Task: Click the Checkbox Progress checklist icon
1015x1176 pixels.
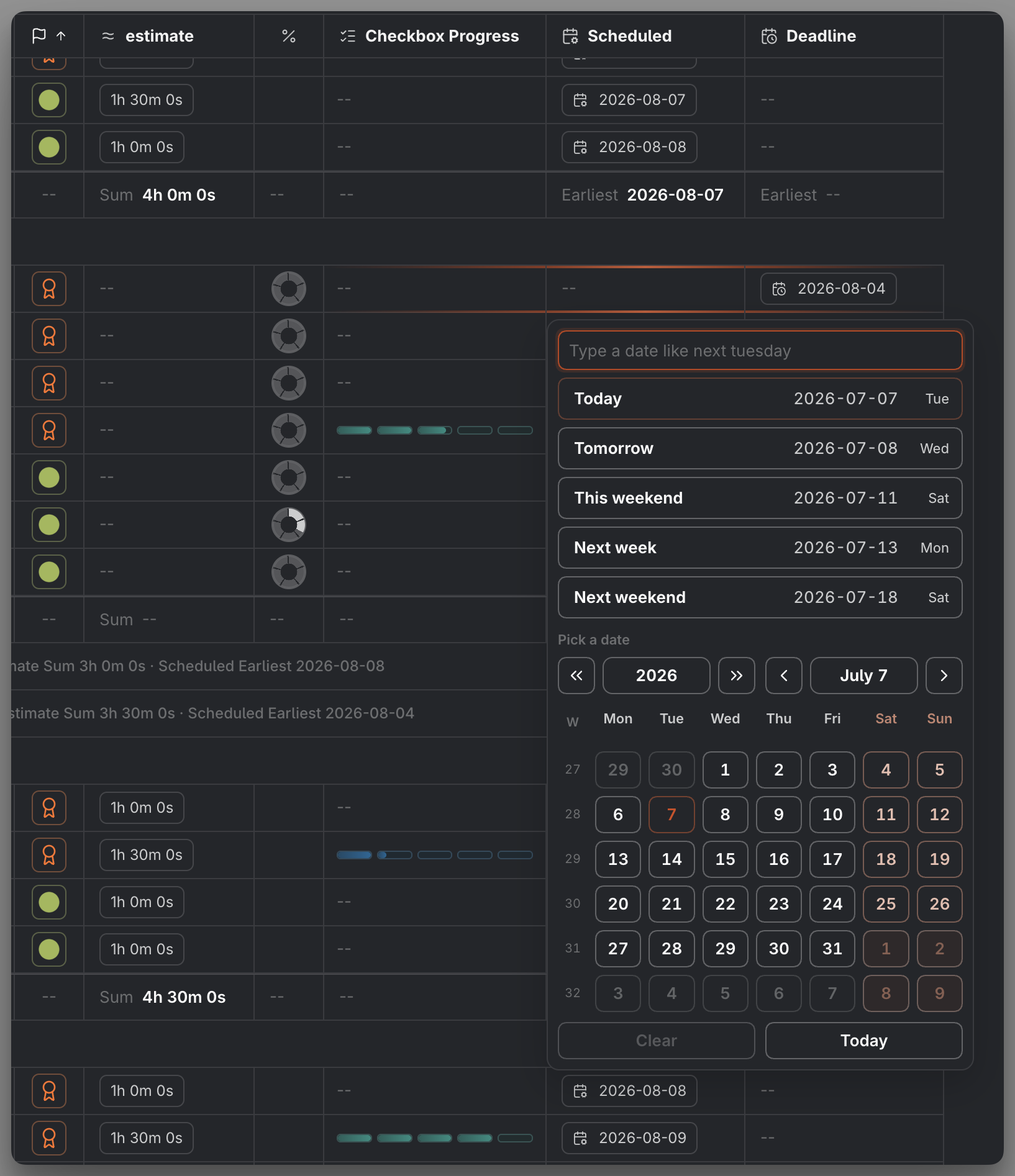Action: tap(348, 36)
